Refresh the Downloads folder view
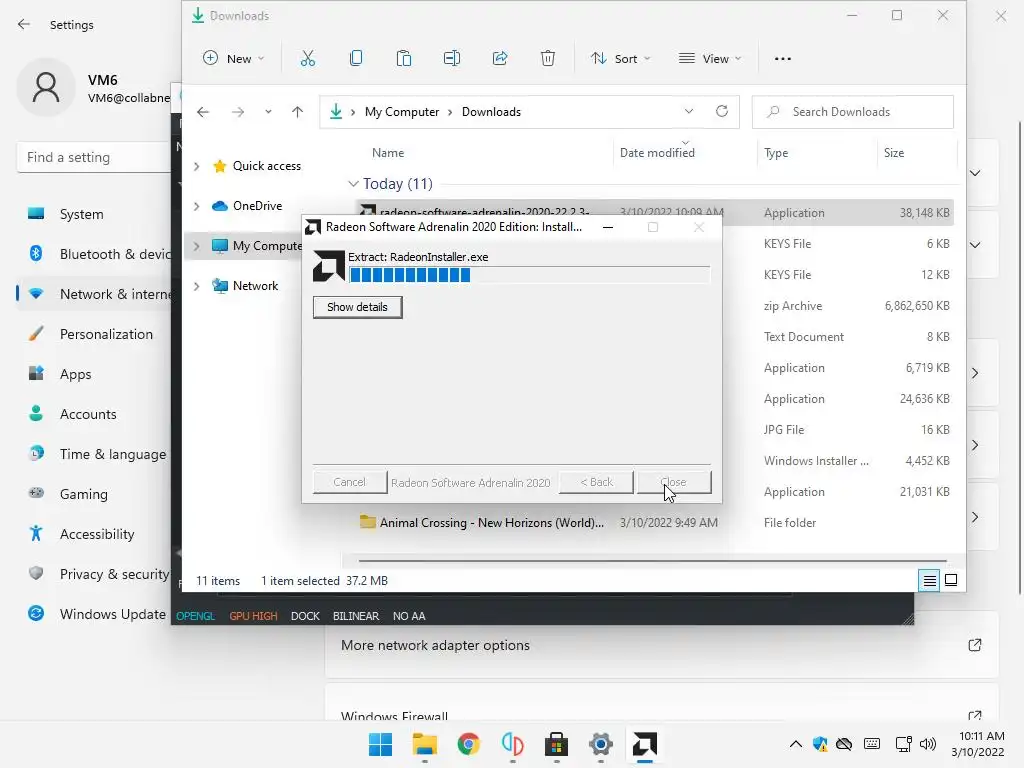 point(722,111)
